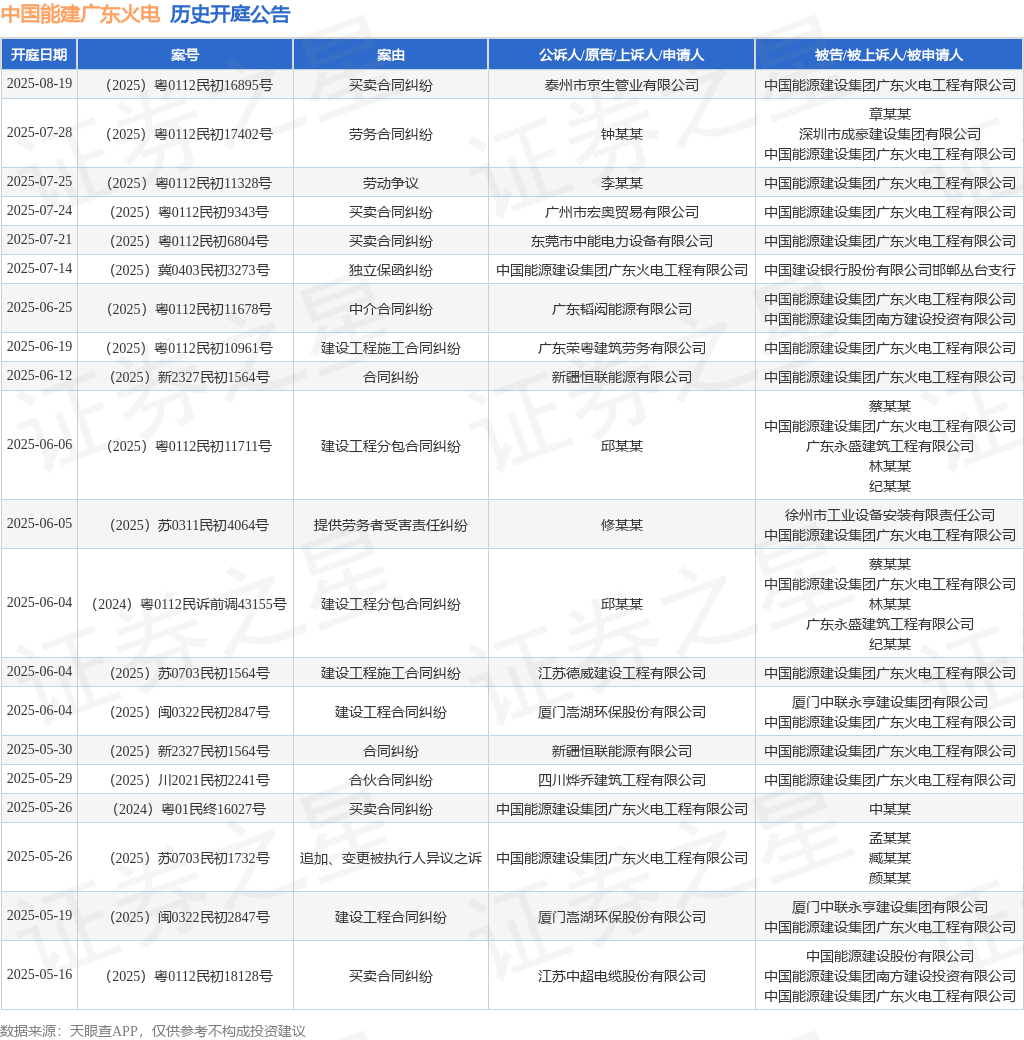Select plaintiff name '李某某'

(621, 183)
